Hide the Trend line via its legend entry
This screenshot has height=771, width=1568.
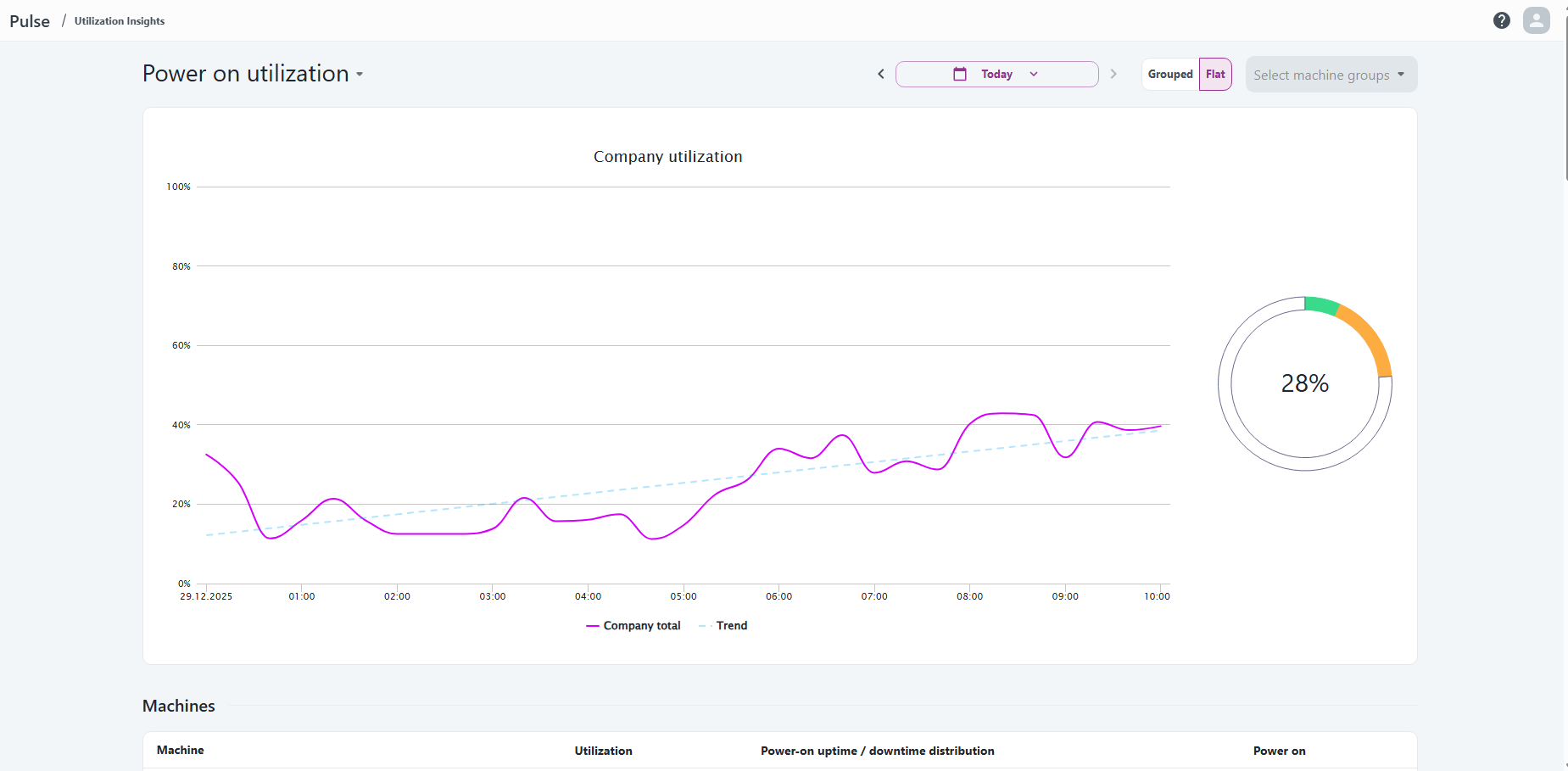click(x=723, y=625)
